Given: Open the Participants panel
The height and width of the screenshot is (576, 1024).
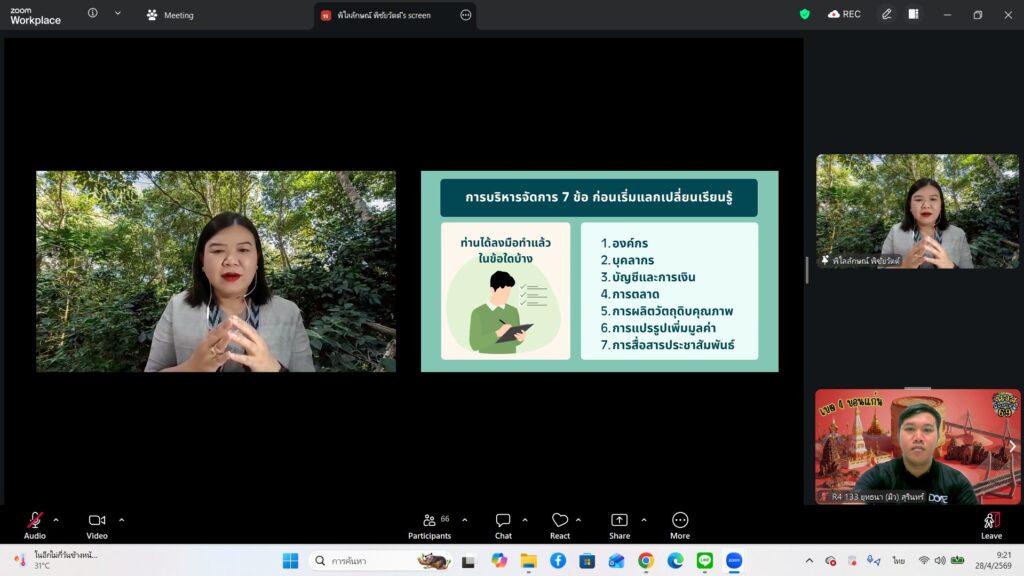Looking at the screenshot, I should point(429,526).
